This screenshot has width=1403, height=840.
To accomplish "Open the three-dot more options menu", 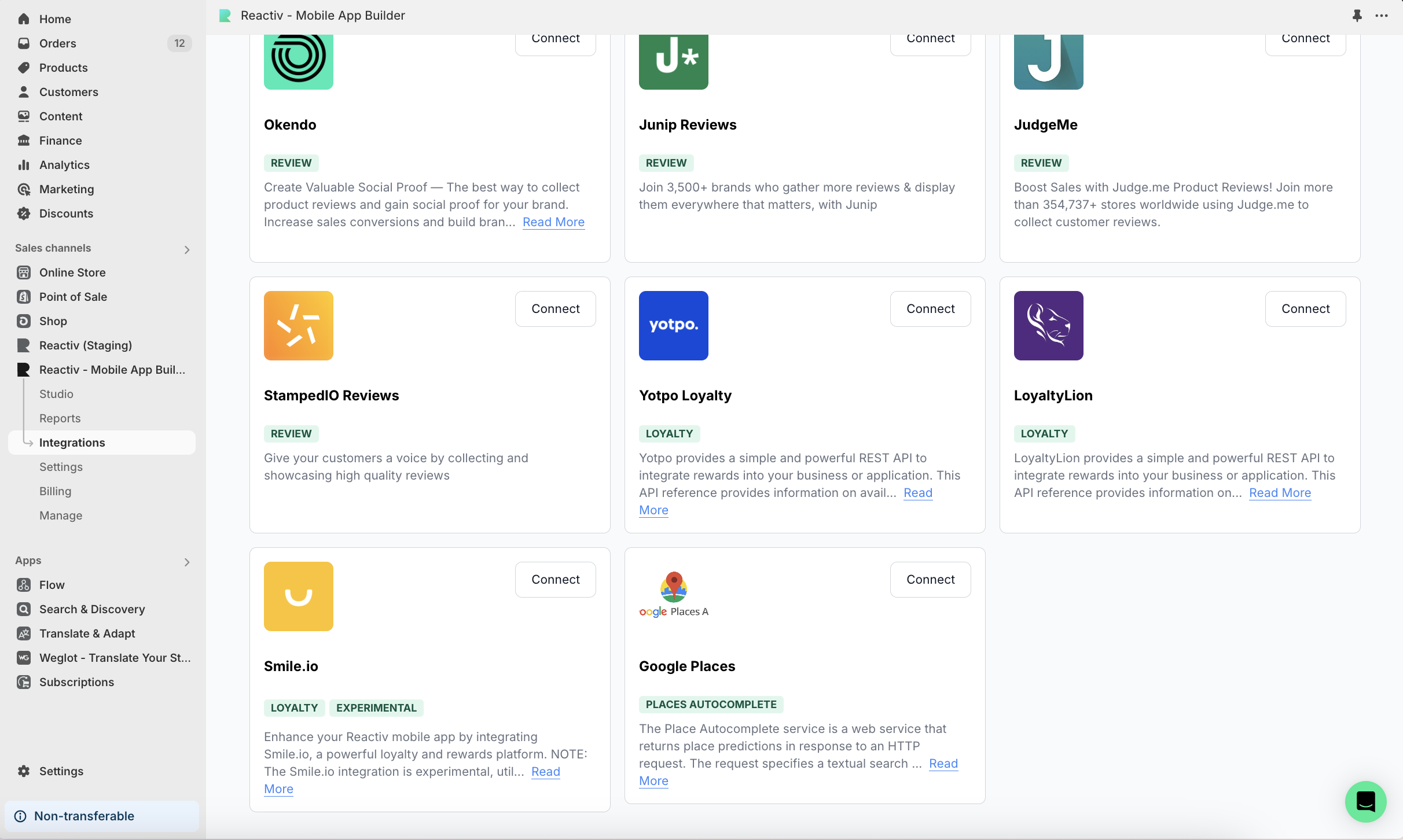I will tap(1382, 16).
